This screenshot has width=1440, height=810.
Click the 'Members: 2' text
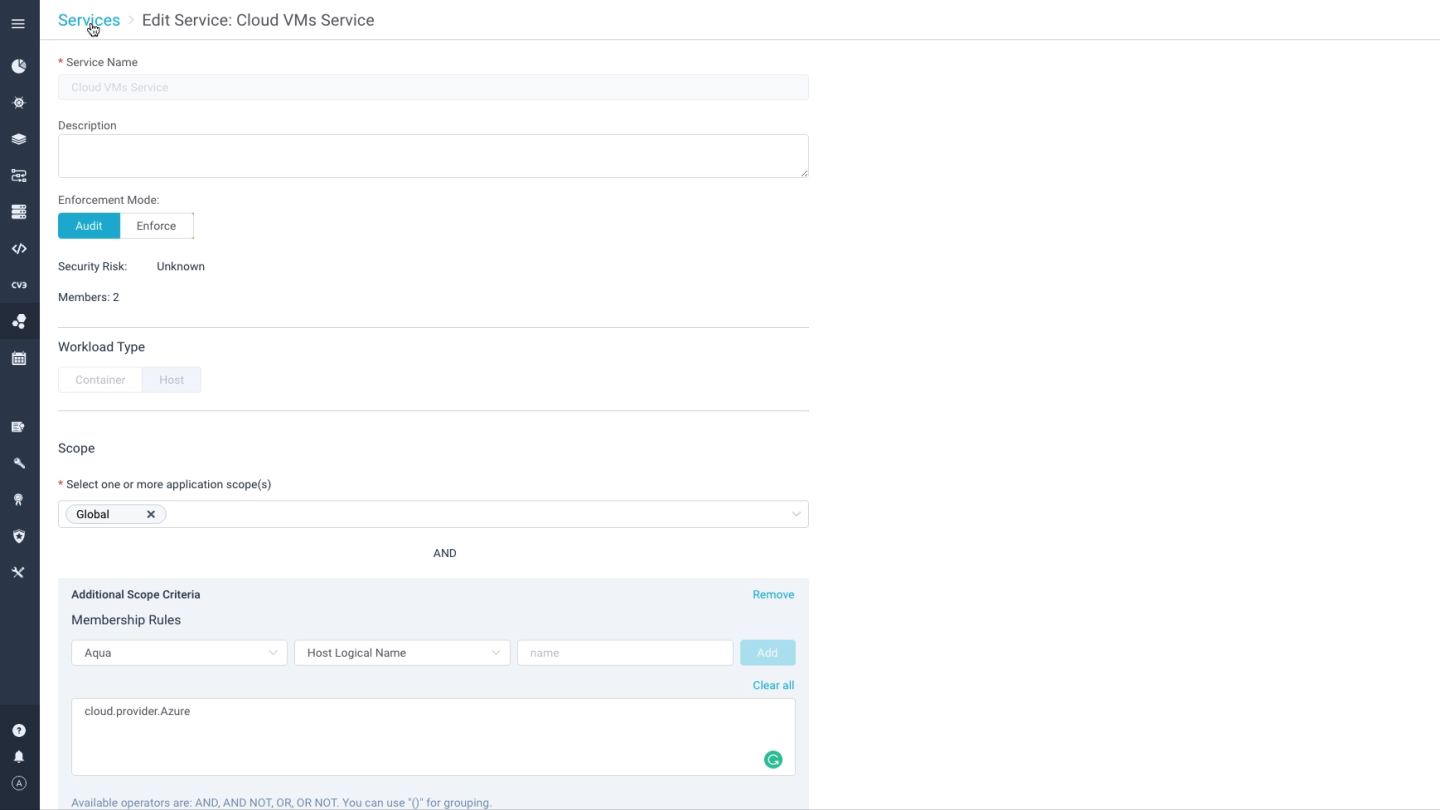88,297
